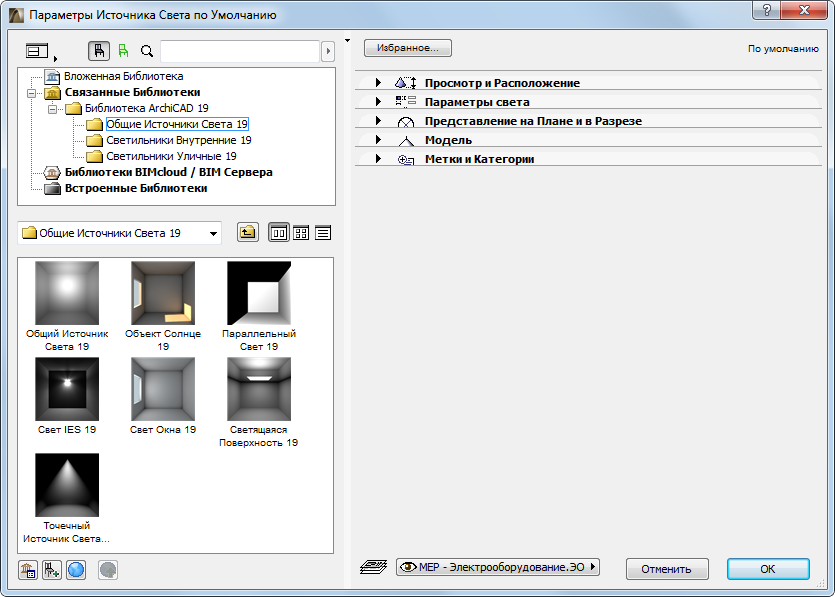The height and width of the screenshot is (597, 835).
Task: Click the layers icon at bottom
Action: 373,567
